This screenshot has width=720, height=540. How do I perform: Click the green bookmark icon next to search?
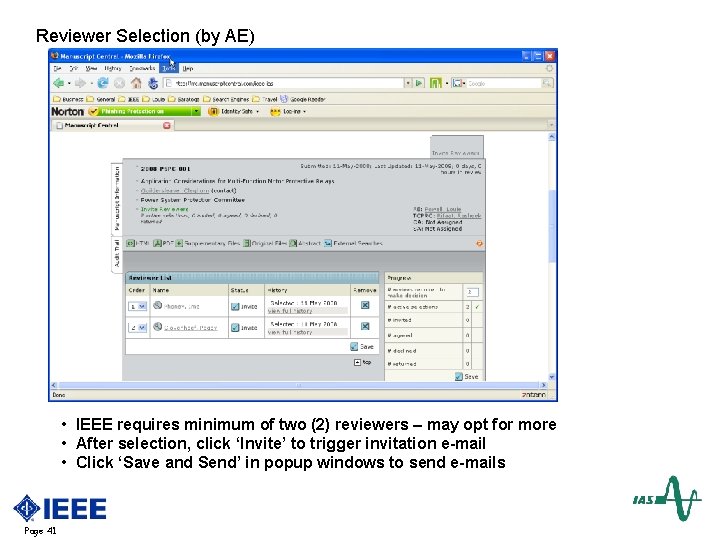(435, 83)
